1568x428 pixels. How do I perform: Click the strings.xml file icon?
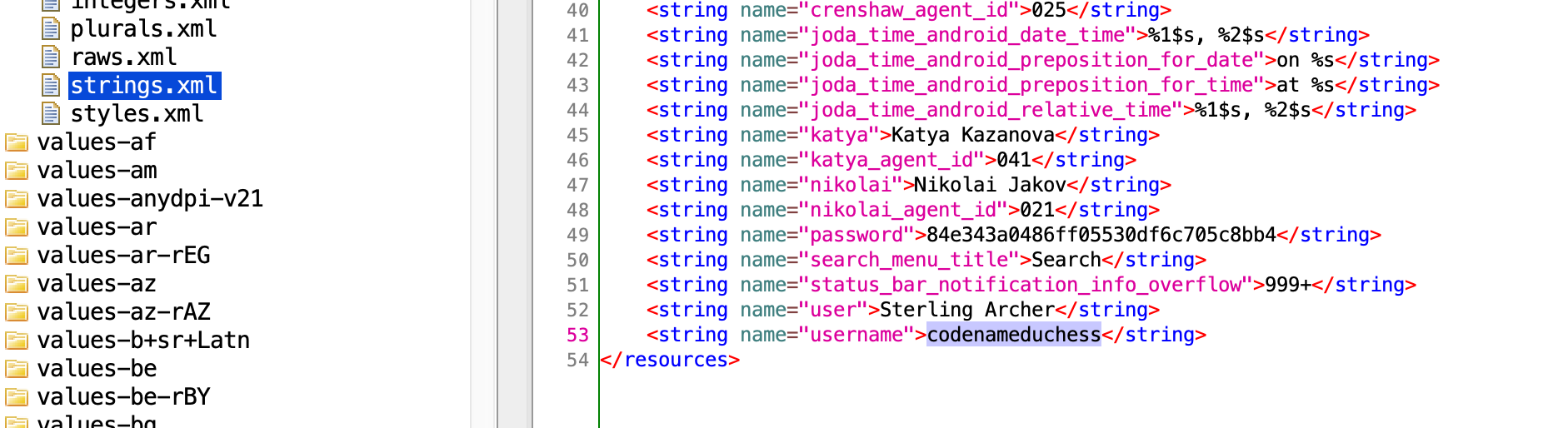pos(51,86)
